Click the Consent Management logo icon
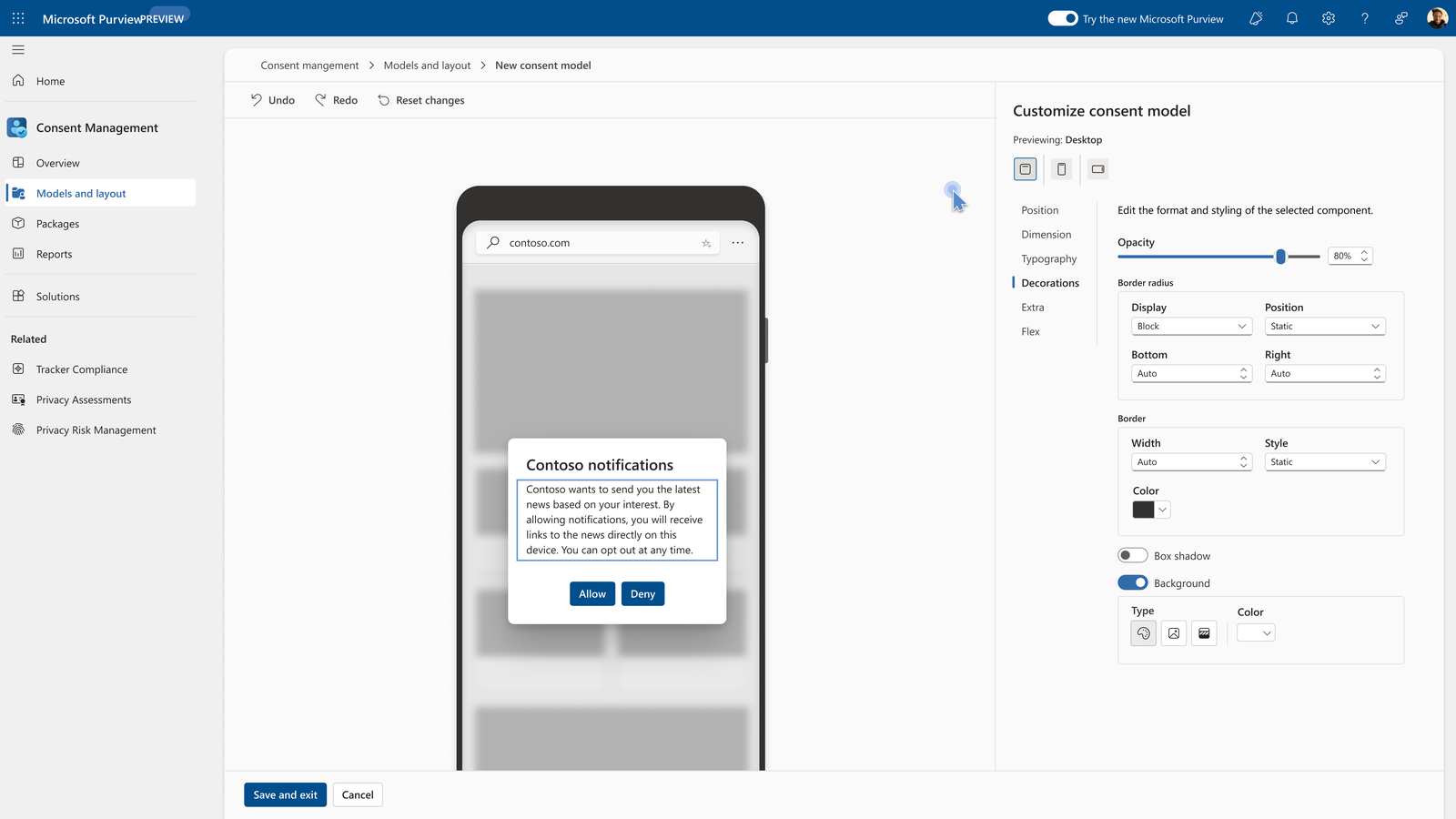Viewport: 1456px width, 819px height. coord(17,127)
